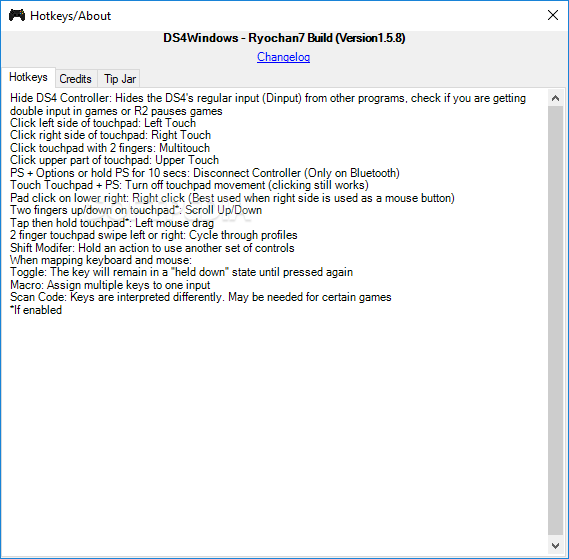Click the 'DS4Windows - Ryochan7 Build' heading
This screenshot has width=569, height=559.
point(284,38)
